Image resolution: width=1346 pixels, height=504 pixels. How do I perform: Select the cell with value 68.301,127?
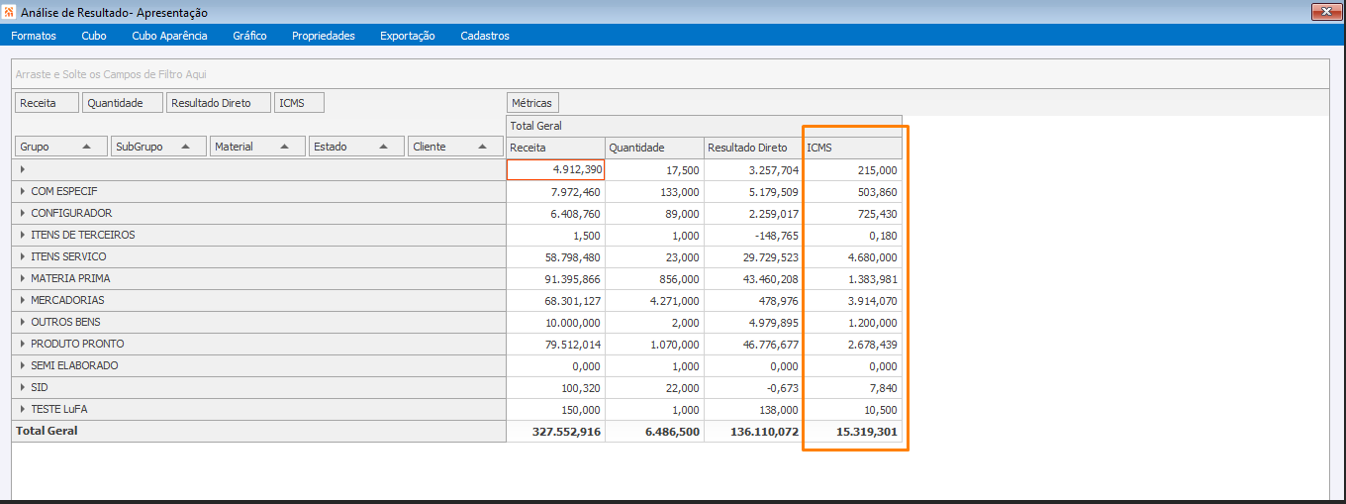click(555, 301)
